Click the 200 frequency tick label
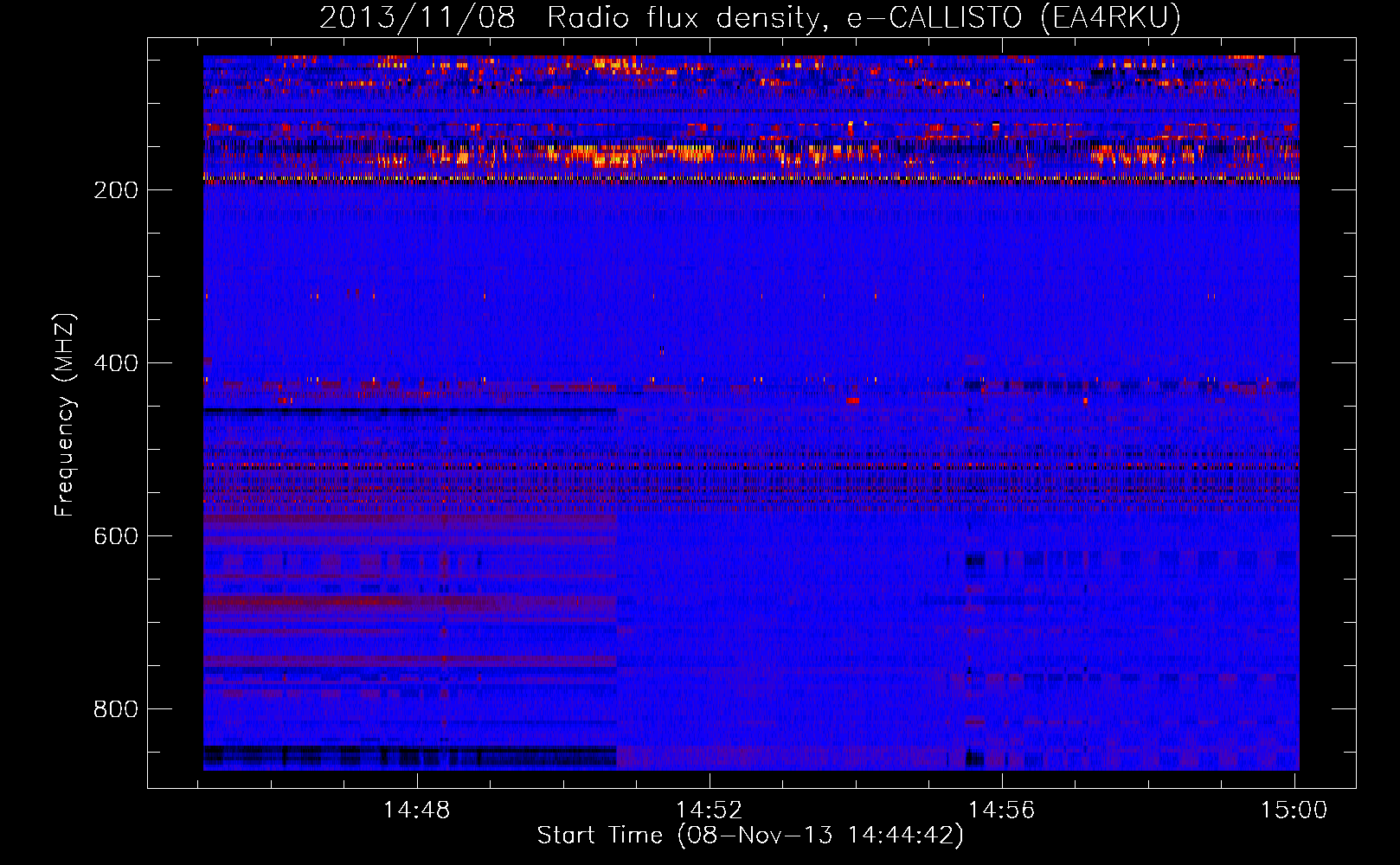The width and height of the screenshot is (1400, 865). (116, 190)
